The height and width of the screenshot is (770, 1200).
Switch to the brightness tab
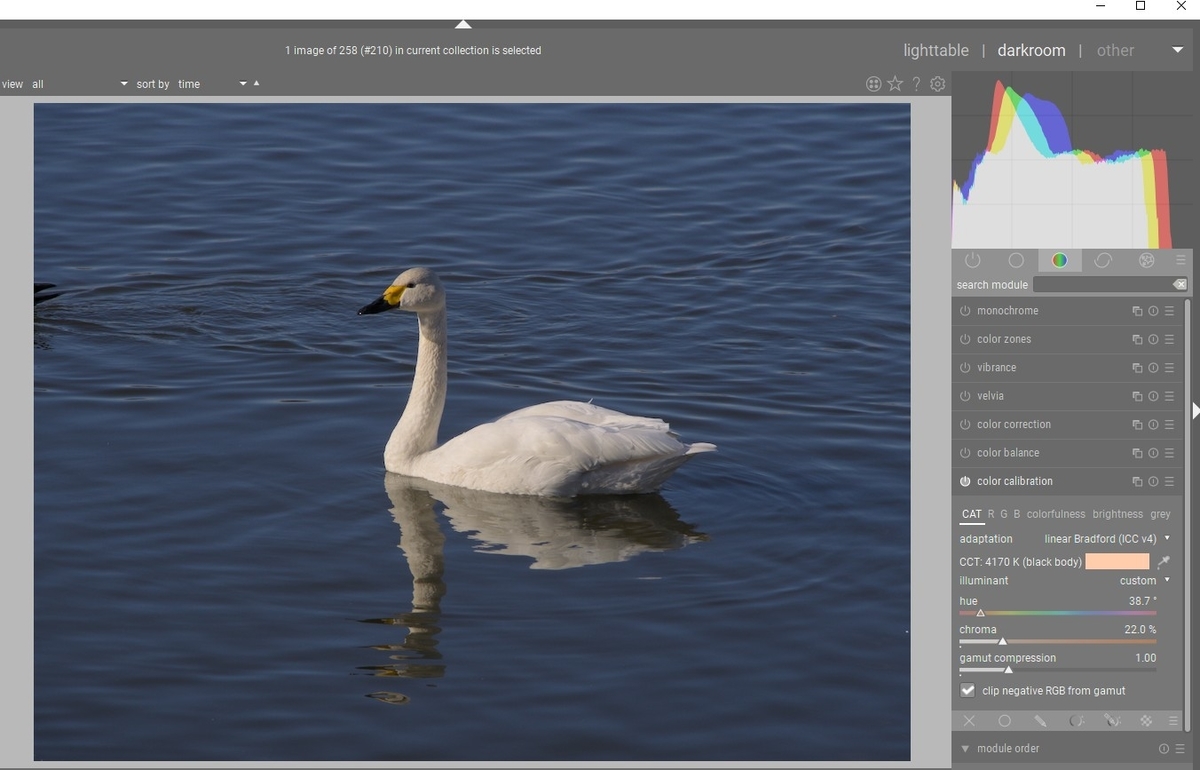(x=1118, y=514)
